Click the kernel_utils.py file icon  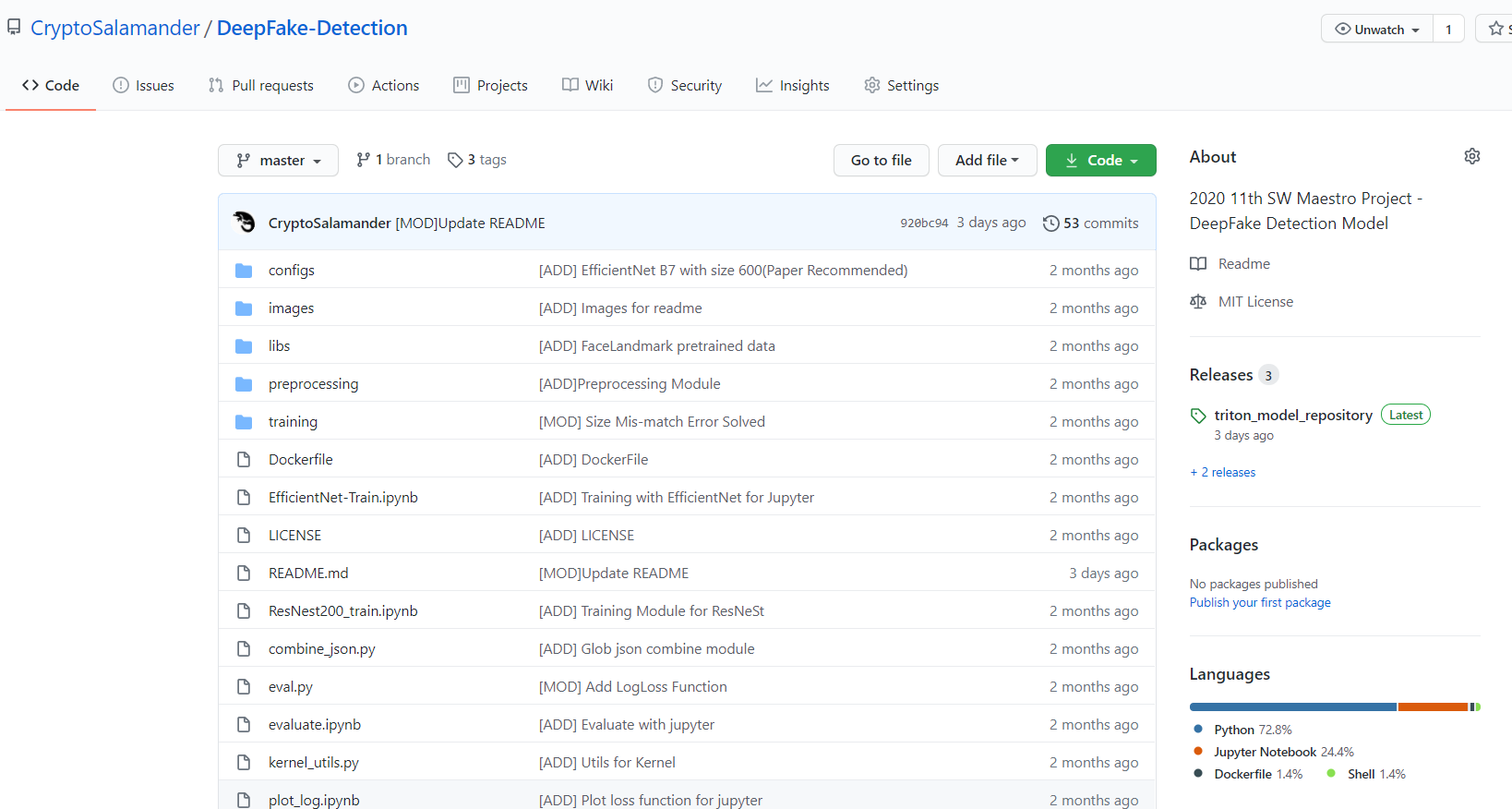point(244,763)
